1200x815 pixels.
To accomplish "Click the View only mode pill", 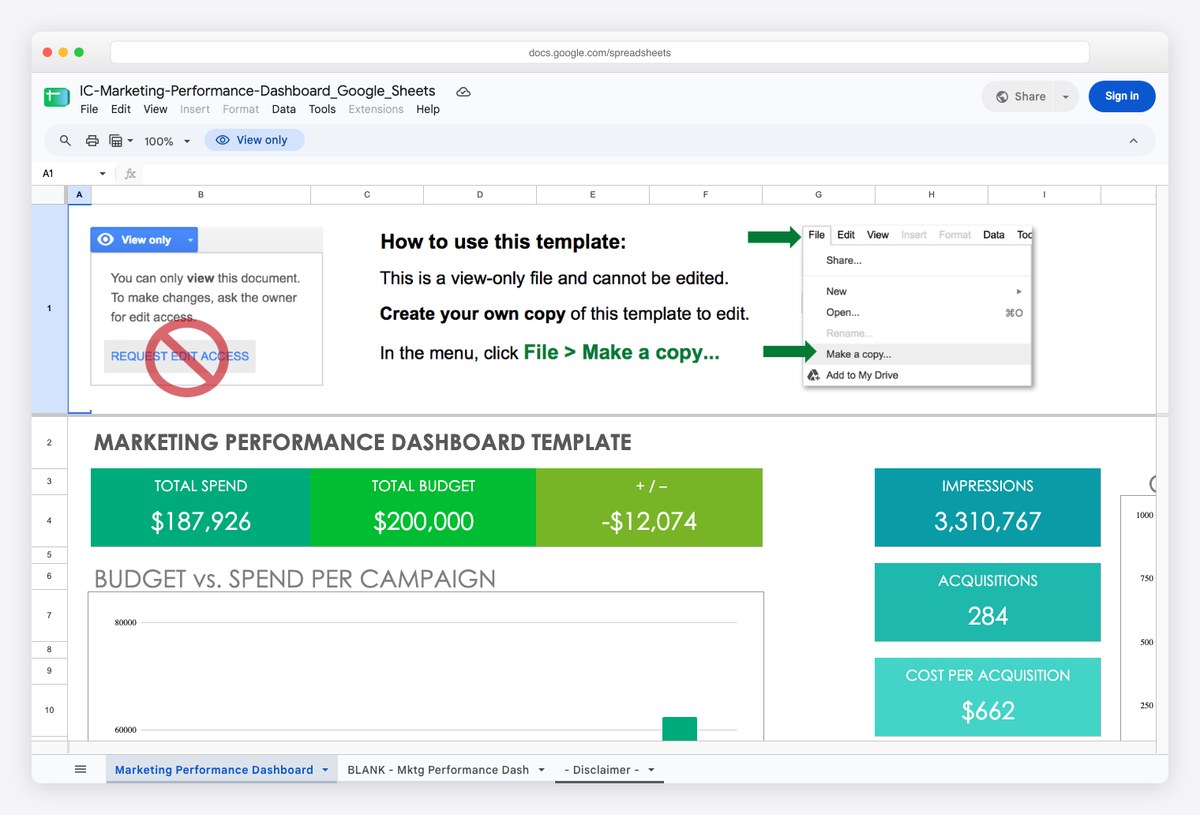I will [x=254, y=140].
